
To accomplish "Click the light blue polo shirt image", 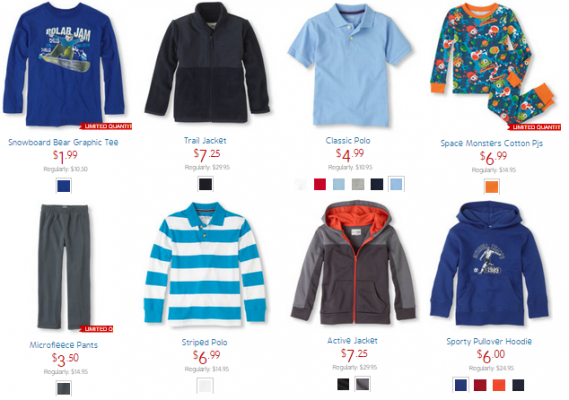I will click(350, 65).
